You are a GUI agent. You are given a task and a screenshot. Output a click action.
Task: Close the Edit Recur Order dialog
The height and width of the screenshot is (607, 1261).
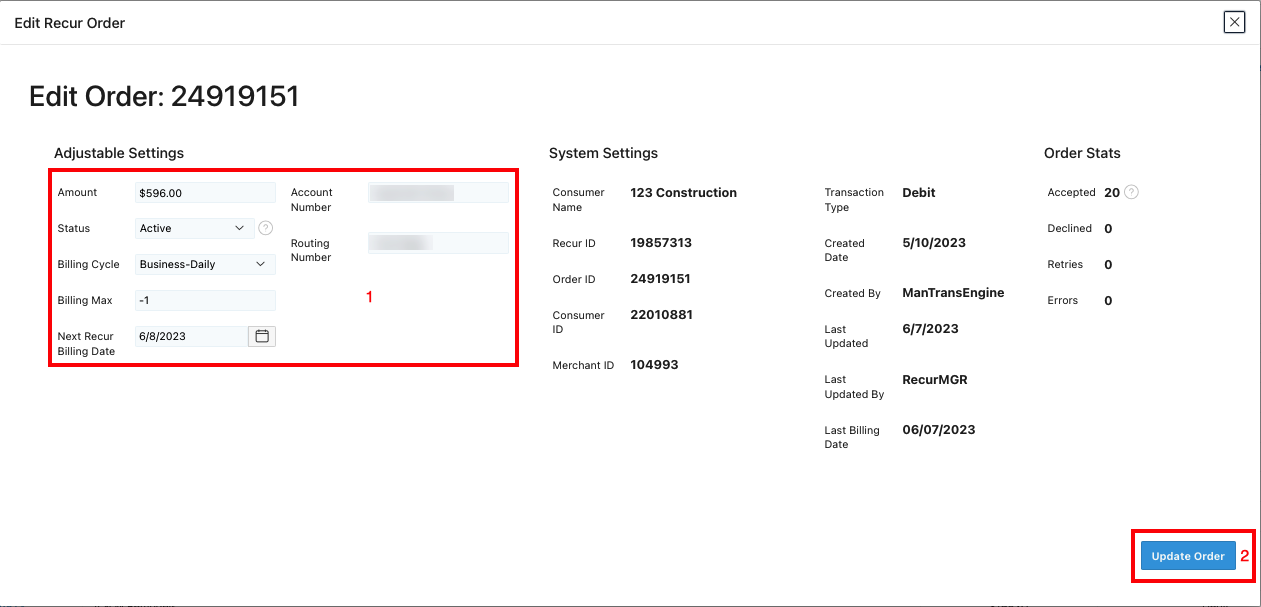pyautogui.click(x=1234, y=22)
